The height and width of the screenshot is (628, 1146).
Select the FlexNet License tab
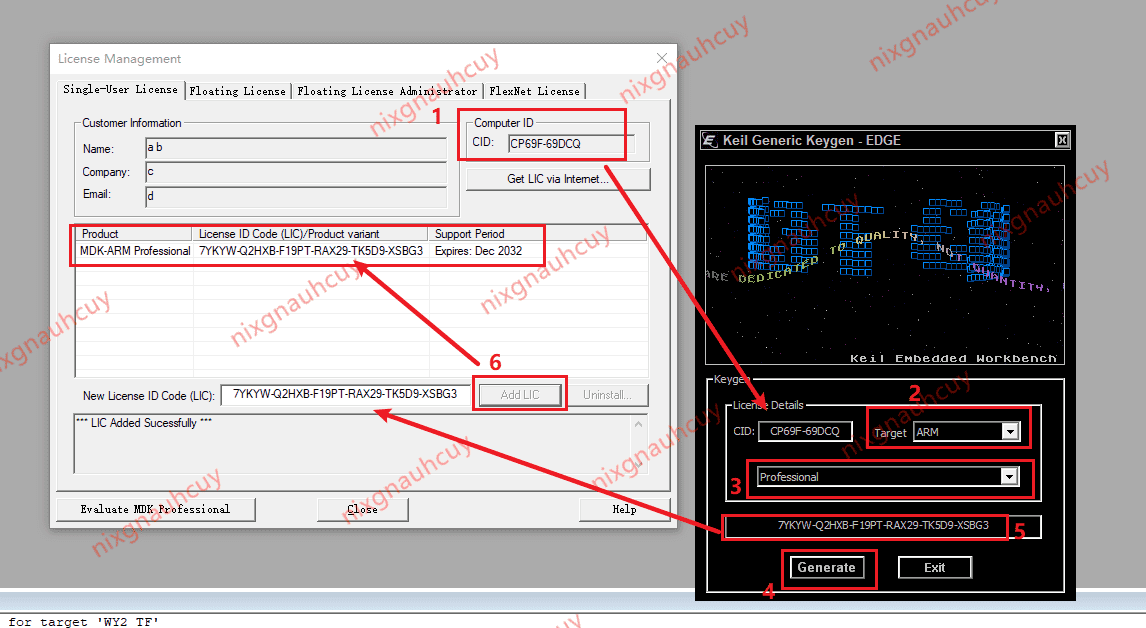click(534, 91)
